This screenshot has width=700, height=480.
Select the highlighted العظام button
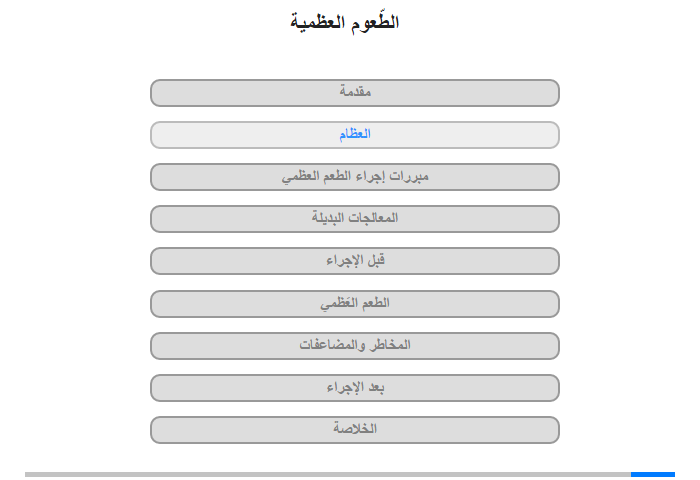354,135
